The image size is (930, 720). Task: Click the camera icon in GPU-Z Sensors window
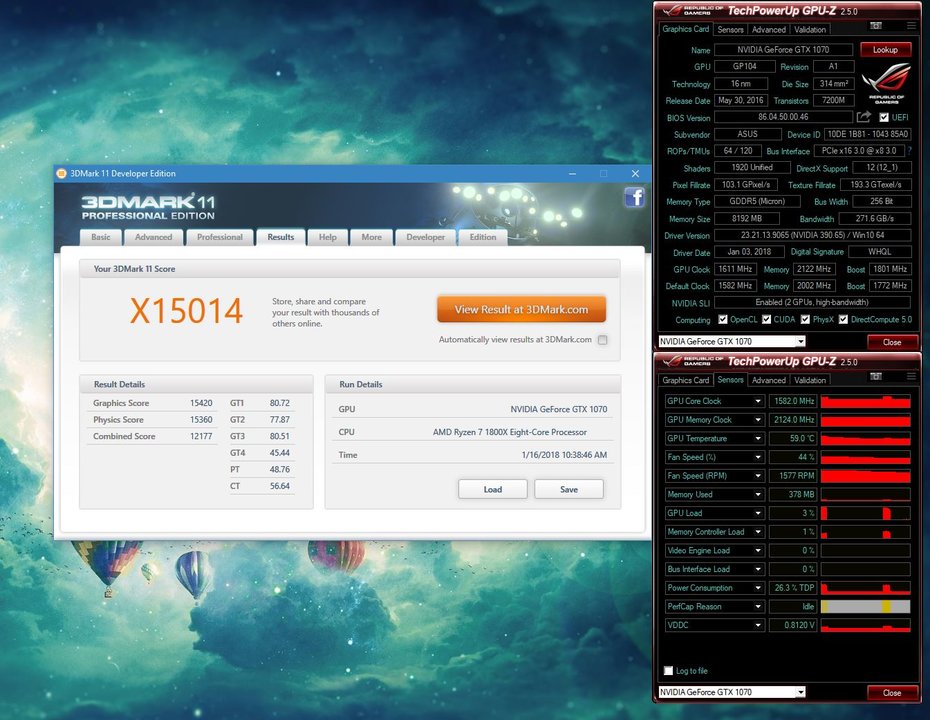(x=875, y=377)
